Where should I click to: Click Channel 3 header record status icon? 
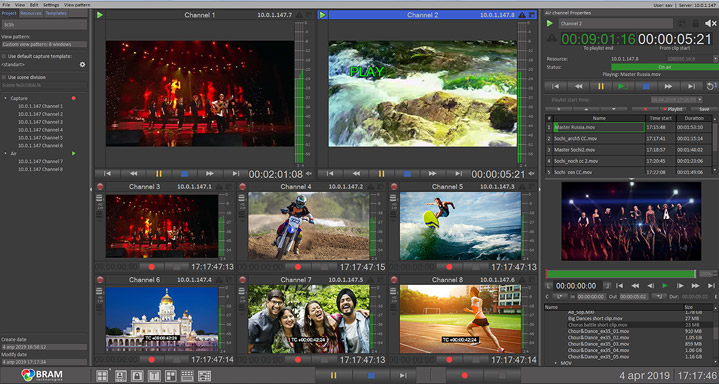[x=100, y=187]
